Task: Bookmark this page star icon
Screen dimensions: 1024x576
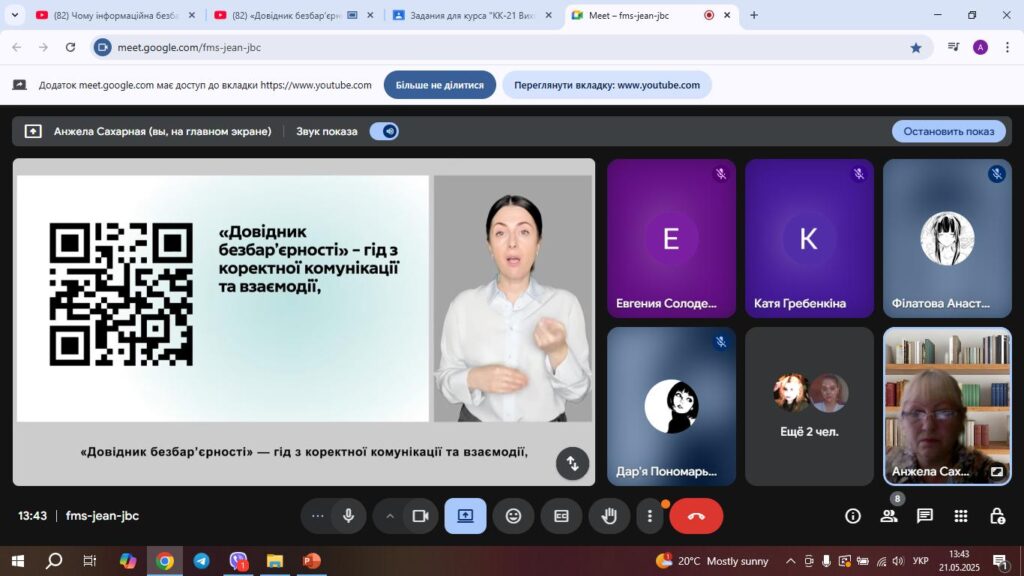Action: coord(916,47)
